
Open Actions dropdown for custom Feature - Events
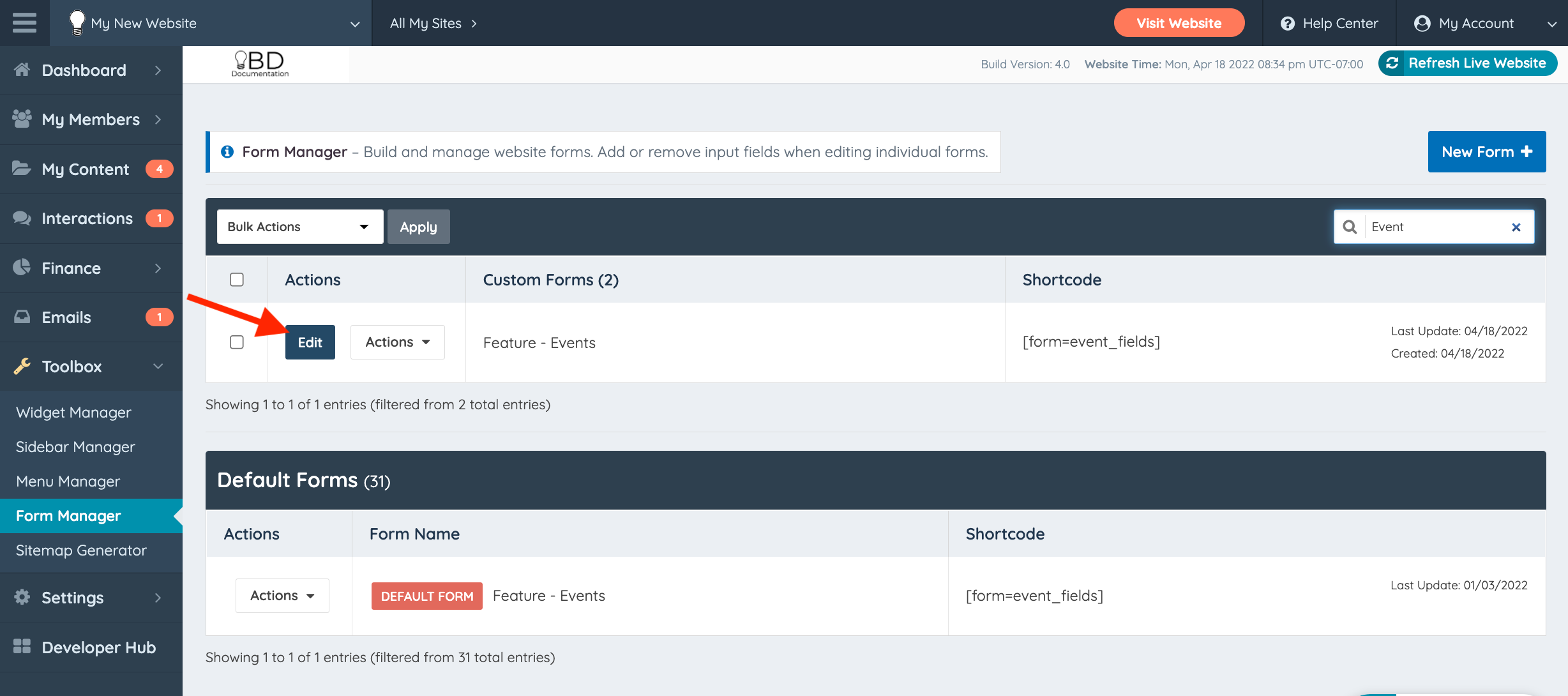click(397, 342)
